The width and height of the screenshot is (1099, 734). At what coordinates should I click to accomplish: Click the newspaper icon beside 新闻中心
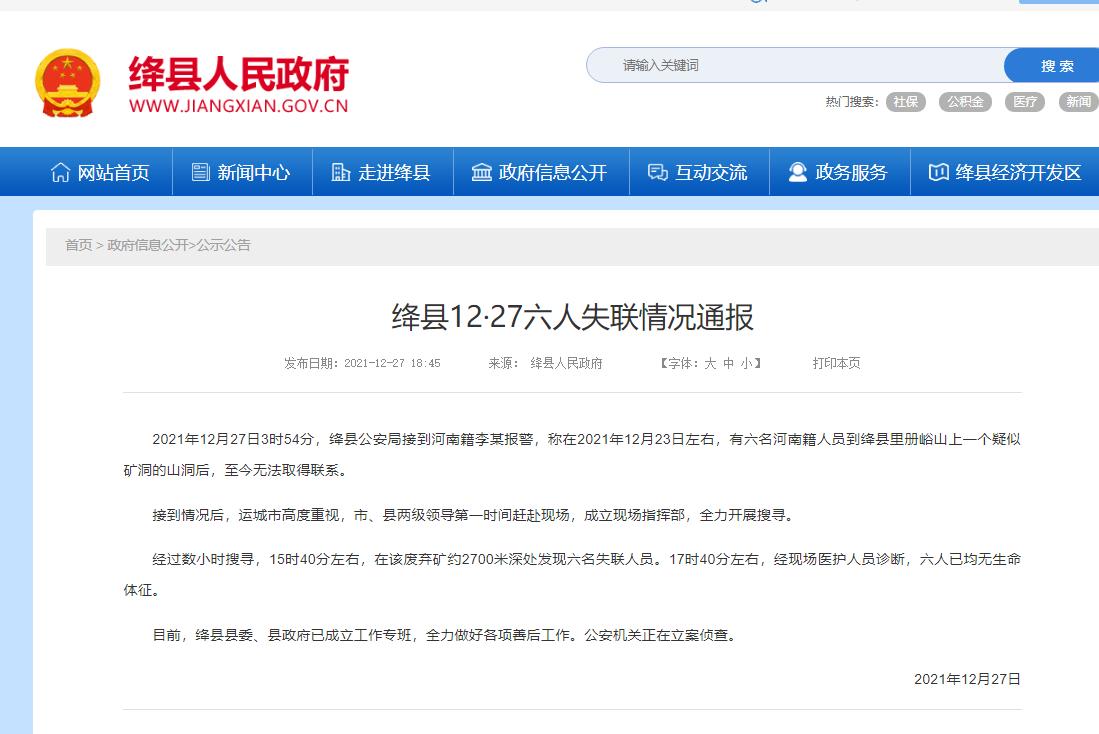(x=201, y=172)
